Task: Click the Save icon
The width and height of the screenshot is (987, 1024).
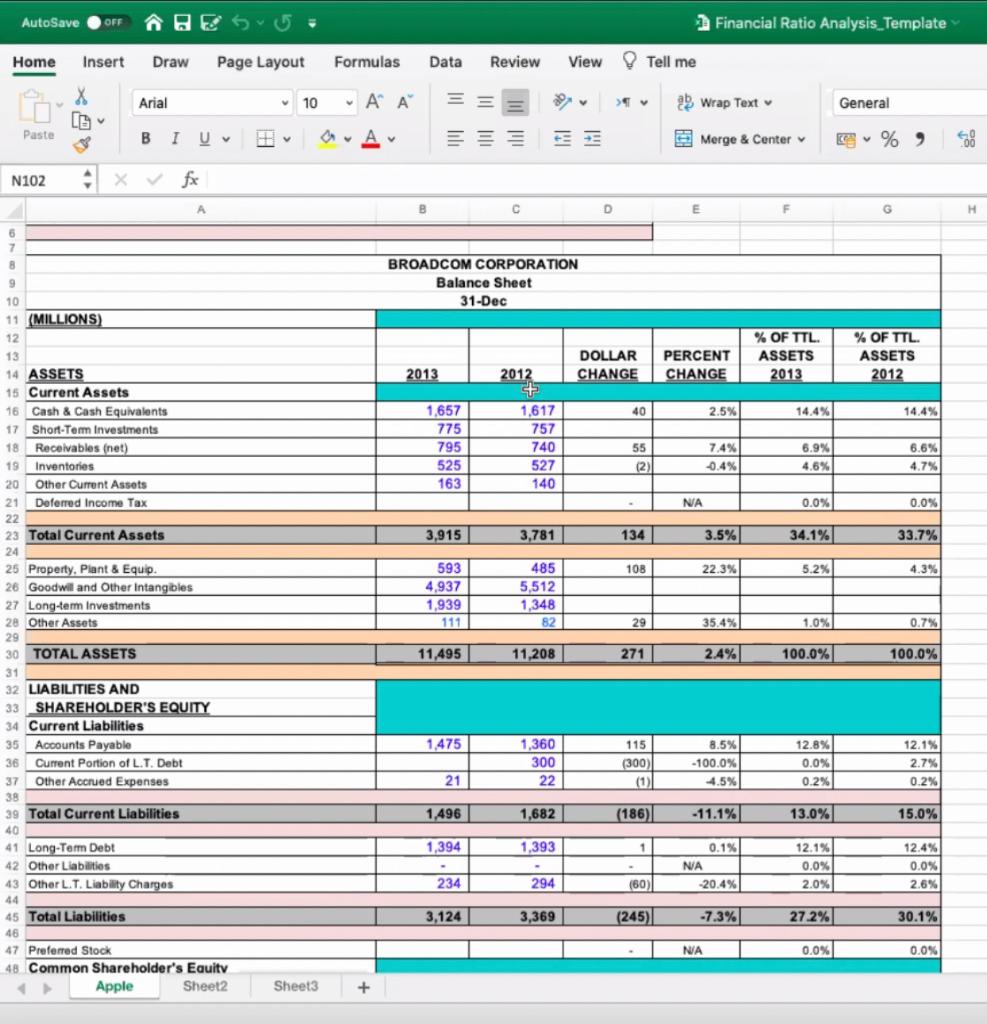Action: [x=181, y=22]
